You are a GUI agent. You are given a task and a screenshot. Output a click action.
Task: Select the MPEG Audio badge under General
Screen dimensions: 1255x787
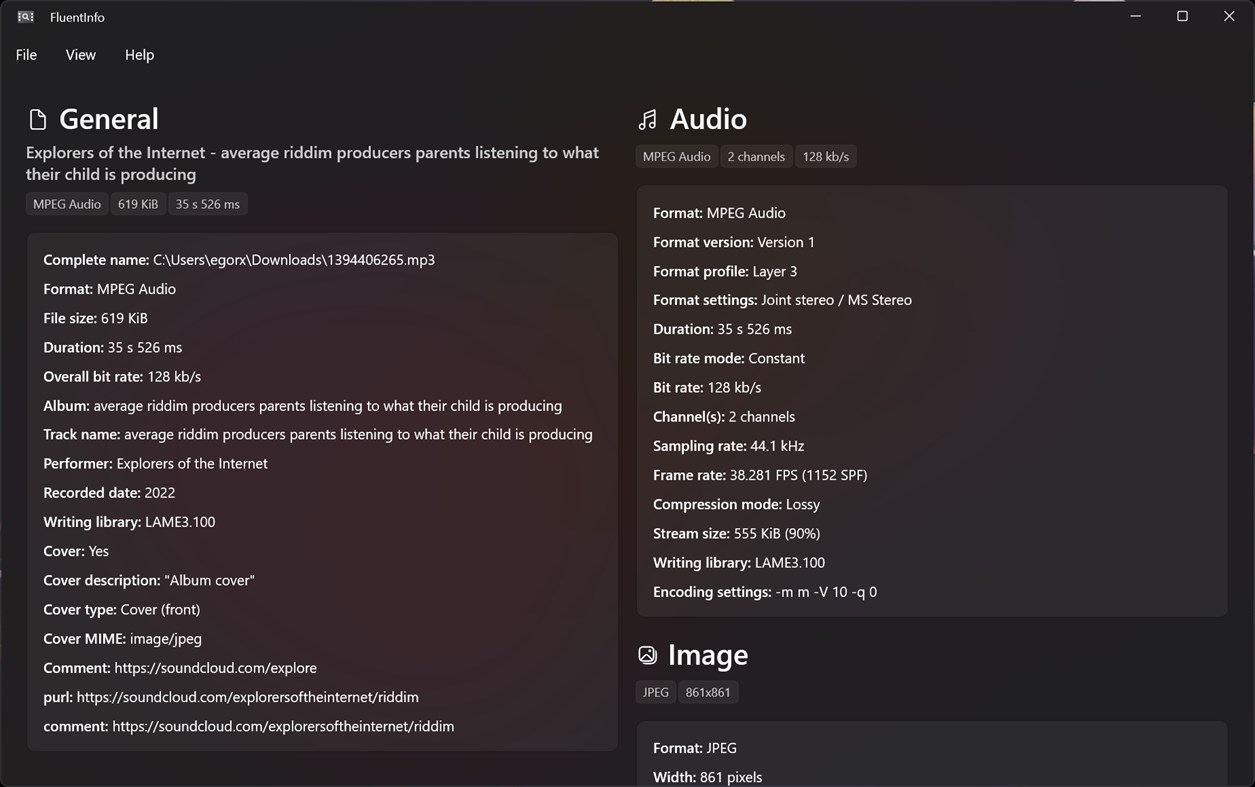(66, 203)
